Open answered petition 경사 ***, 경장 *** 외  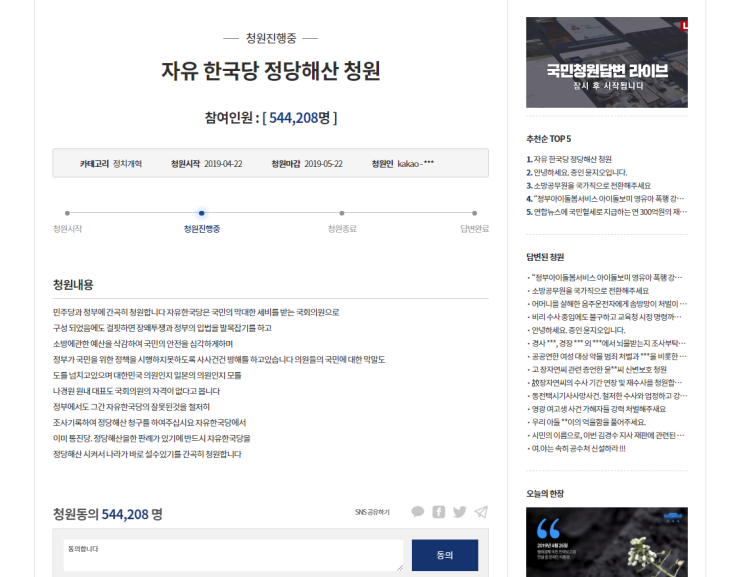[609, 343]
